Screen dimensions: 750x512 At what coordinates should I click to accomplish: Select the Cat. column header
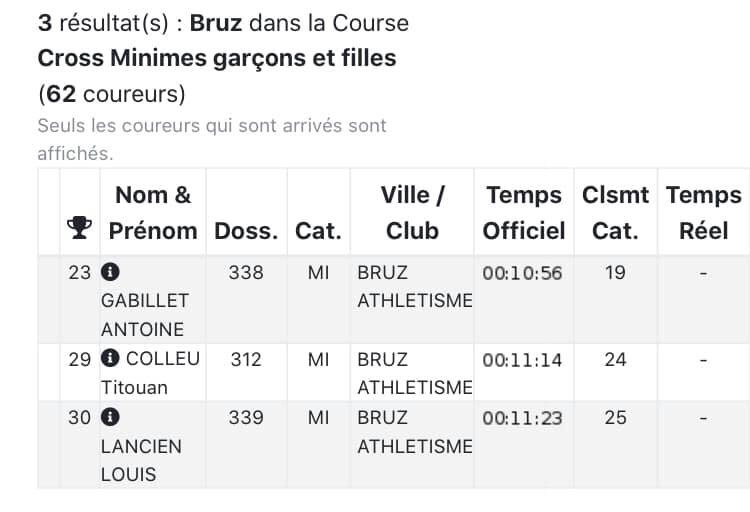click(x=318, y=230)
